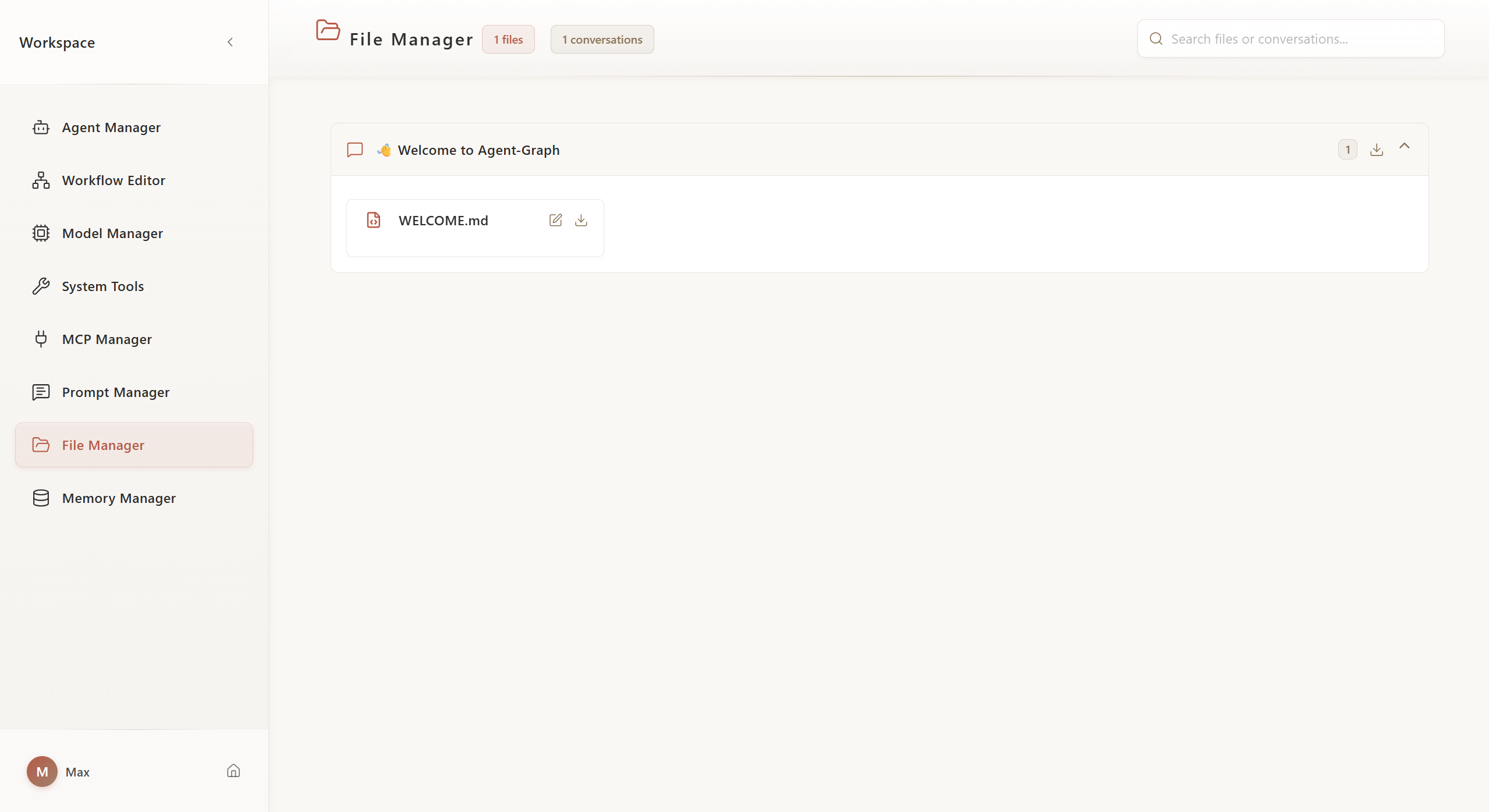Switch to the 1 files view
Image resolution: width=1489 pixels, height=812 pixels.
[508, 39]
